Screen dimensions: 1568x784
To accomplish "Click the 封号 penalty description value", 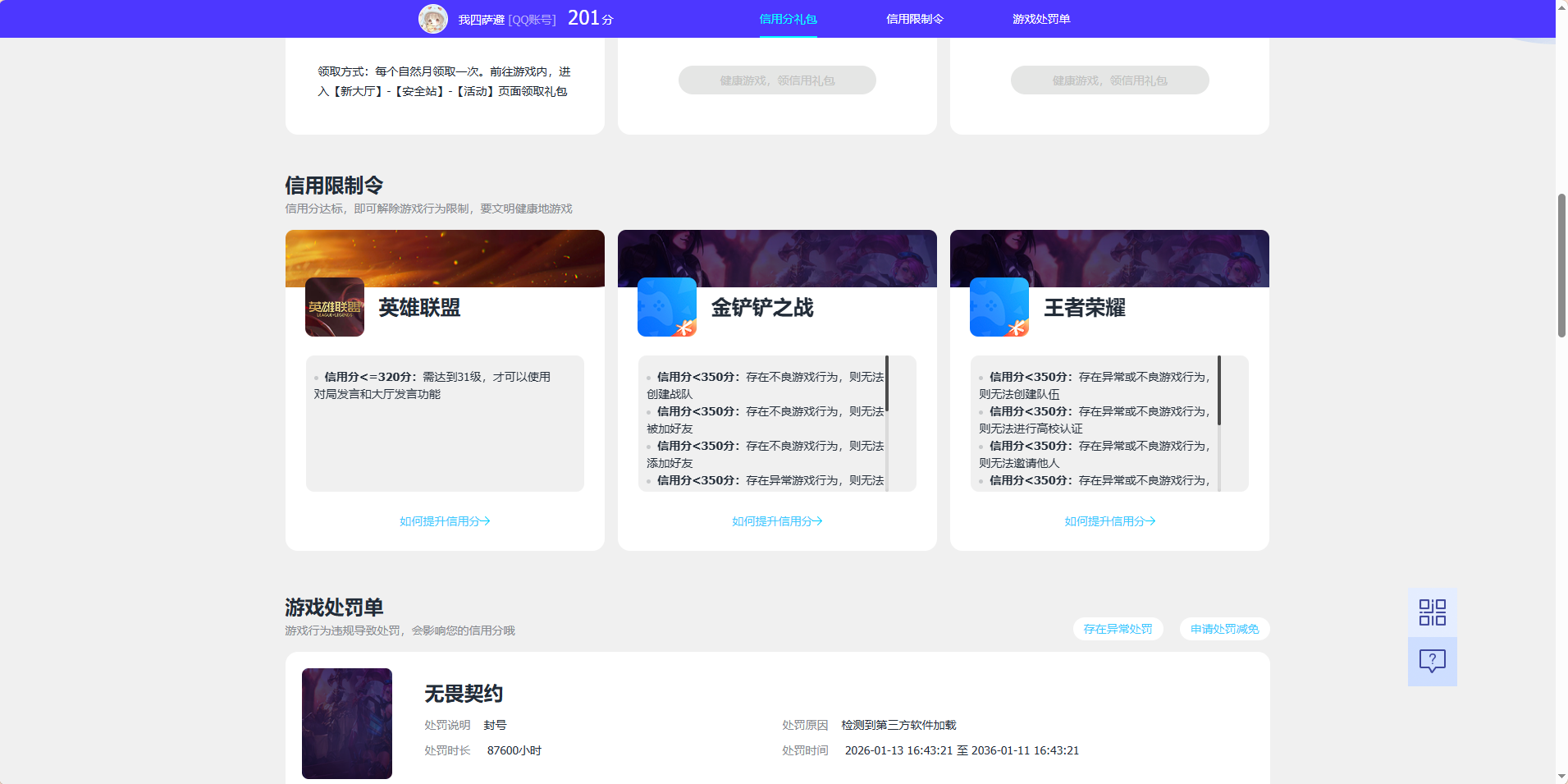I will tap(495, 725).
